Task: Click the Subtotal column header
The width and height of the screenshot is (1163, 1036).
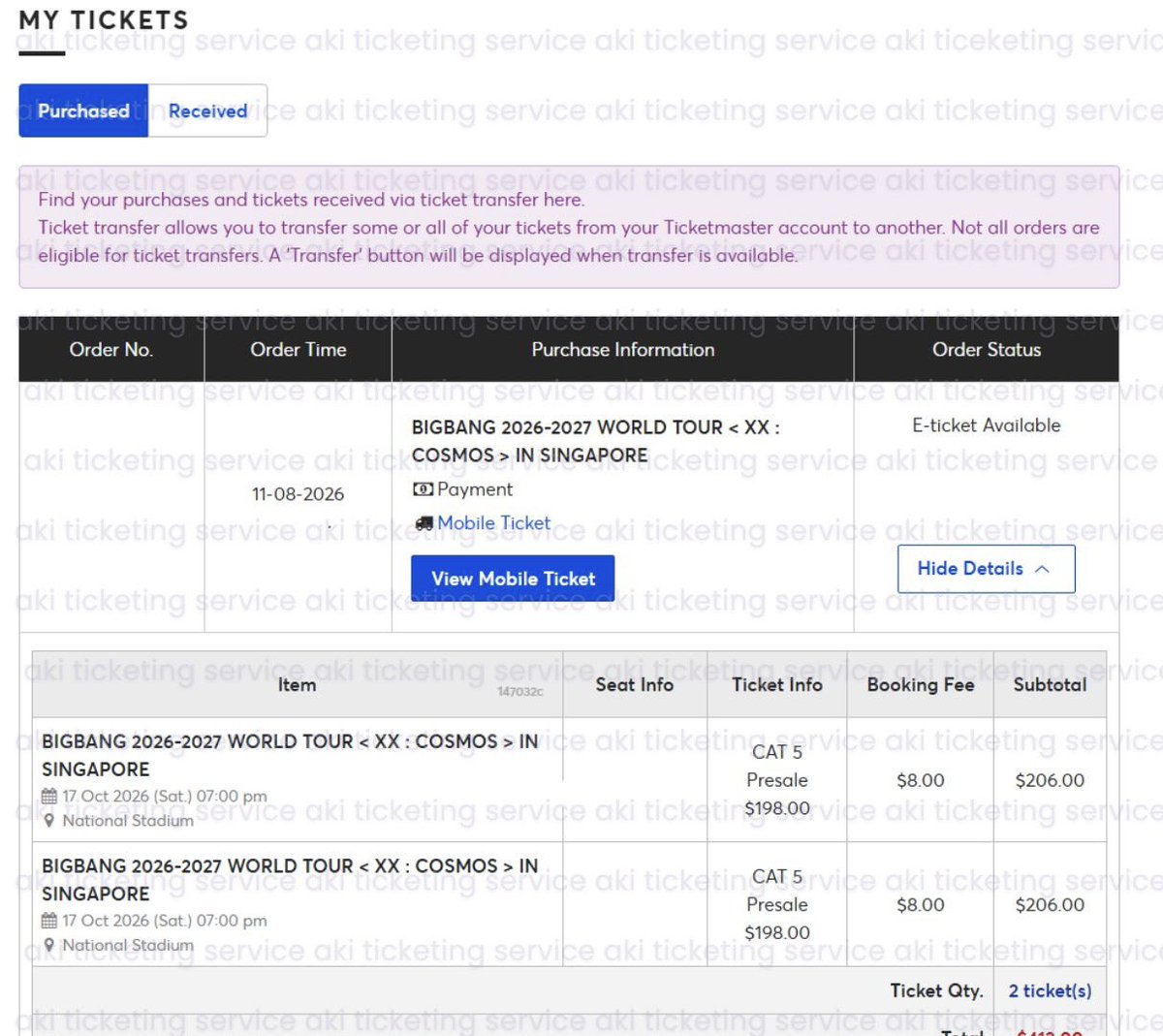Action: point(1050,684)
